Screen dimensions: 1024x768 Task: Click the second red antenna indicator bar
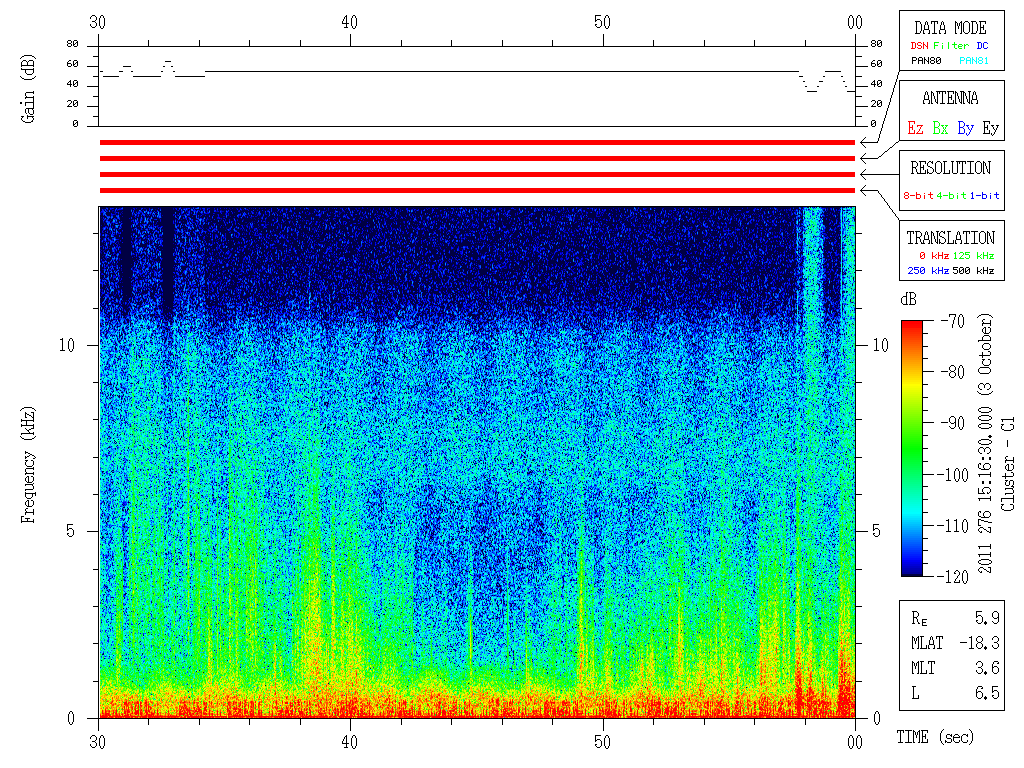click(x=477, y=158)
